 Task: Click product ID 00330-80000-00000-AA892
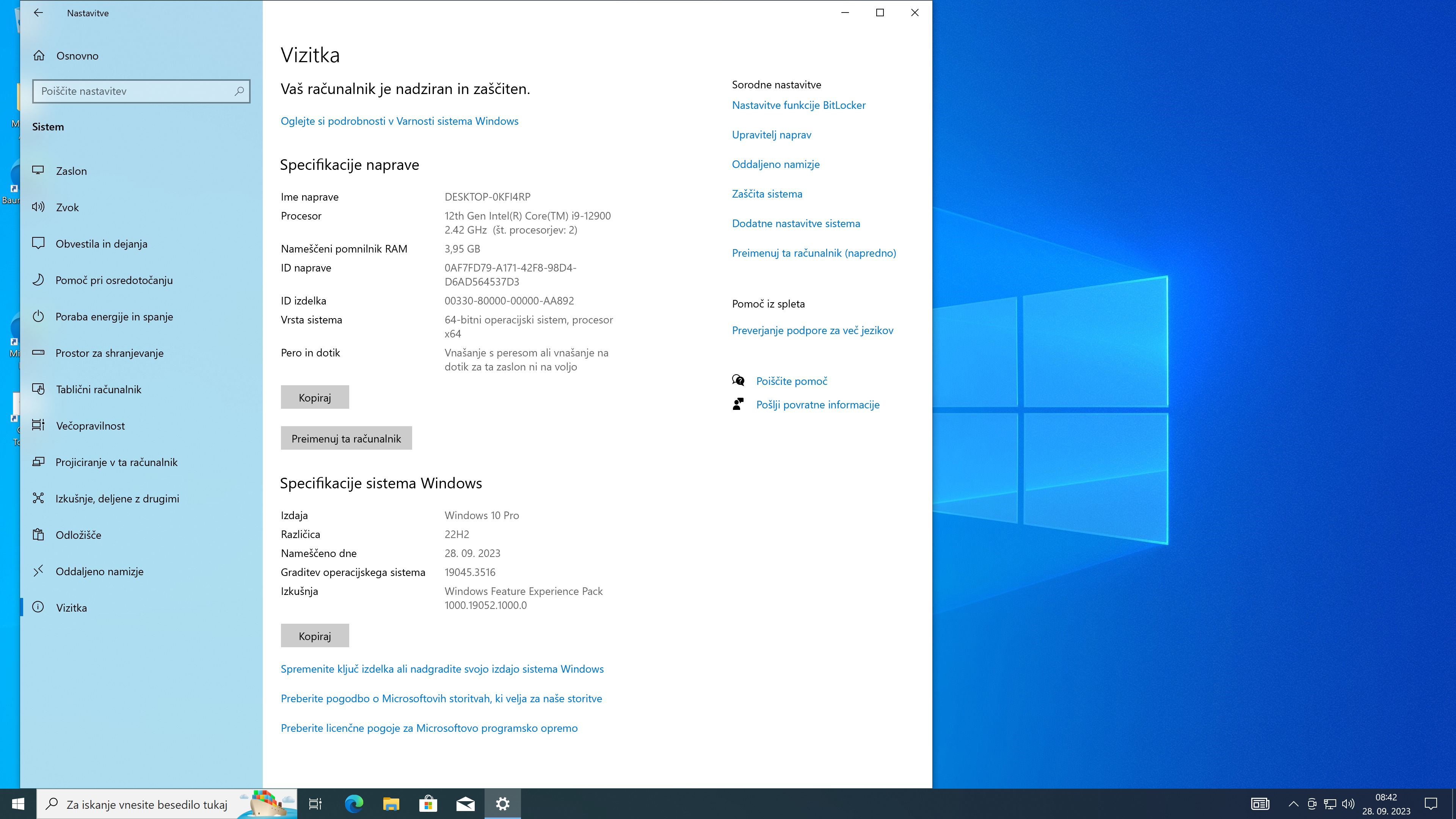(x=509, y=301)
